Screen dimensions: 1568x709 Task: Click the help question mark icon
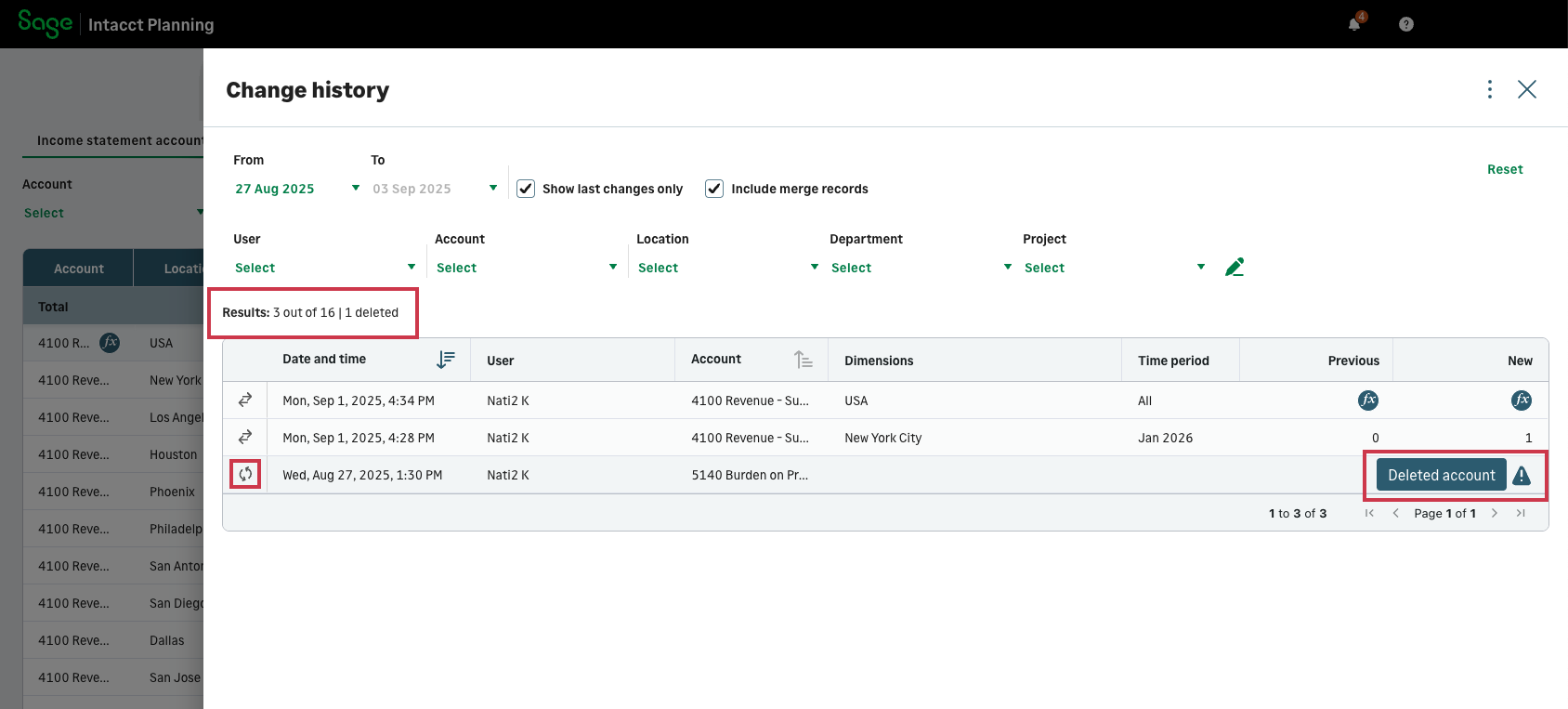point(1405,24)
